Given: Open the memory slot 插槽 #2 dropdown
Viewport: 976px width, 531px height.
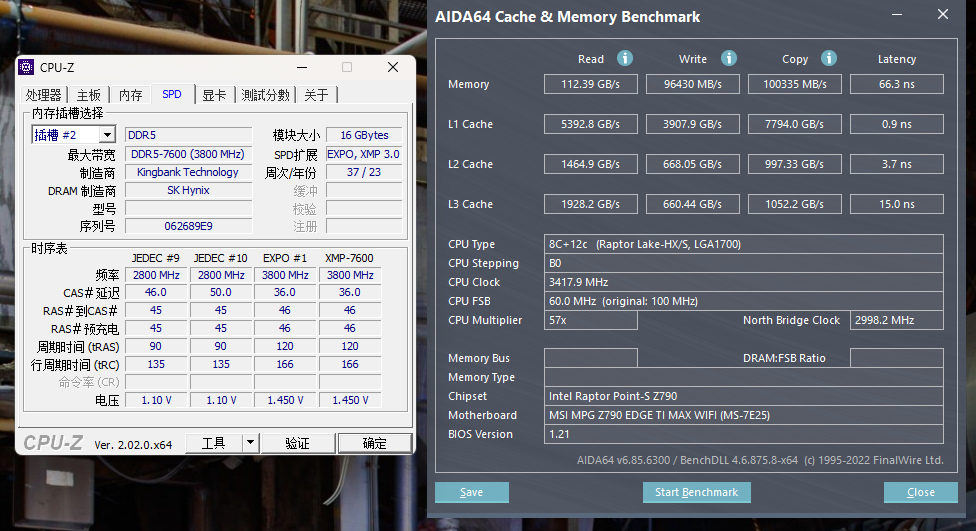Looking at the screenshot, I should [x=107, y=134].
